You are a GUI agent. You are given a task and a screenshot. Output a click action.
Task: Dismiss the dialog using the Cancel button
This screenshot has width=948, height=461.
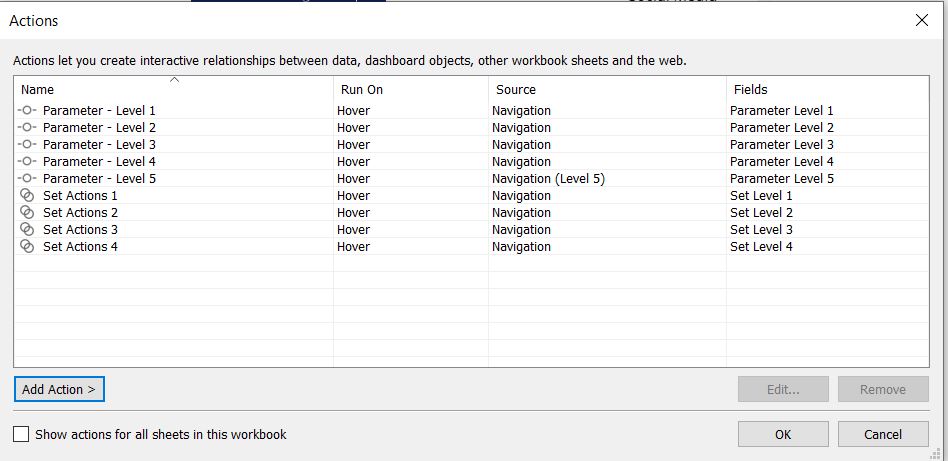point(883,434)
